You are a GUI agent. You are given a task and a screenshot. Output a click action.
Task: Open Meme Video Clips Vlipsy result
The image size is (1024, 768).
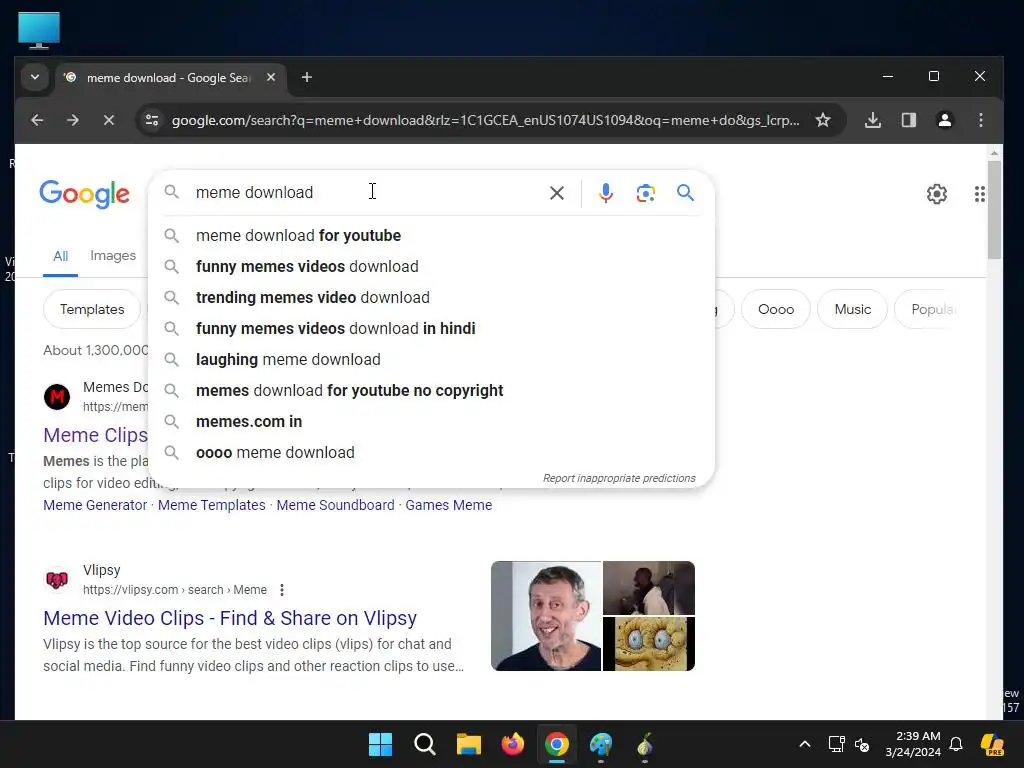[230, 618]
